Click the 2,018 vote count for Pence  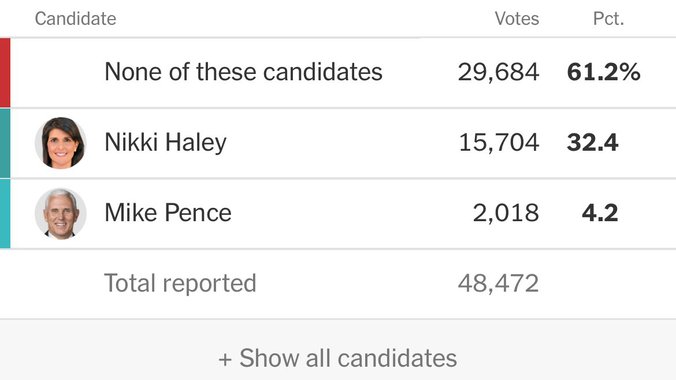(506, 213)
